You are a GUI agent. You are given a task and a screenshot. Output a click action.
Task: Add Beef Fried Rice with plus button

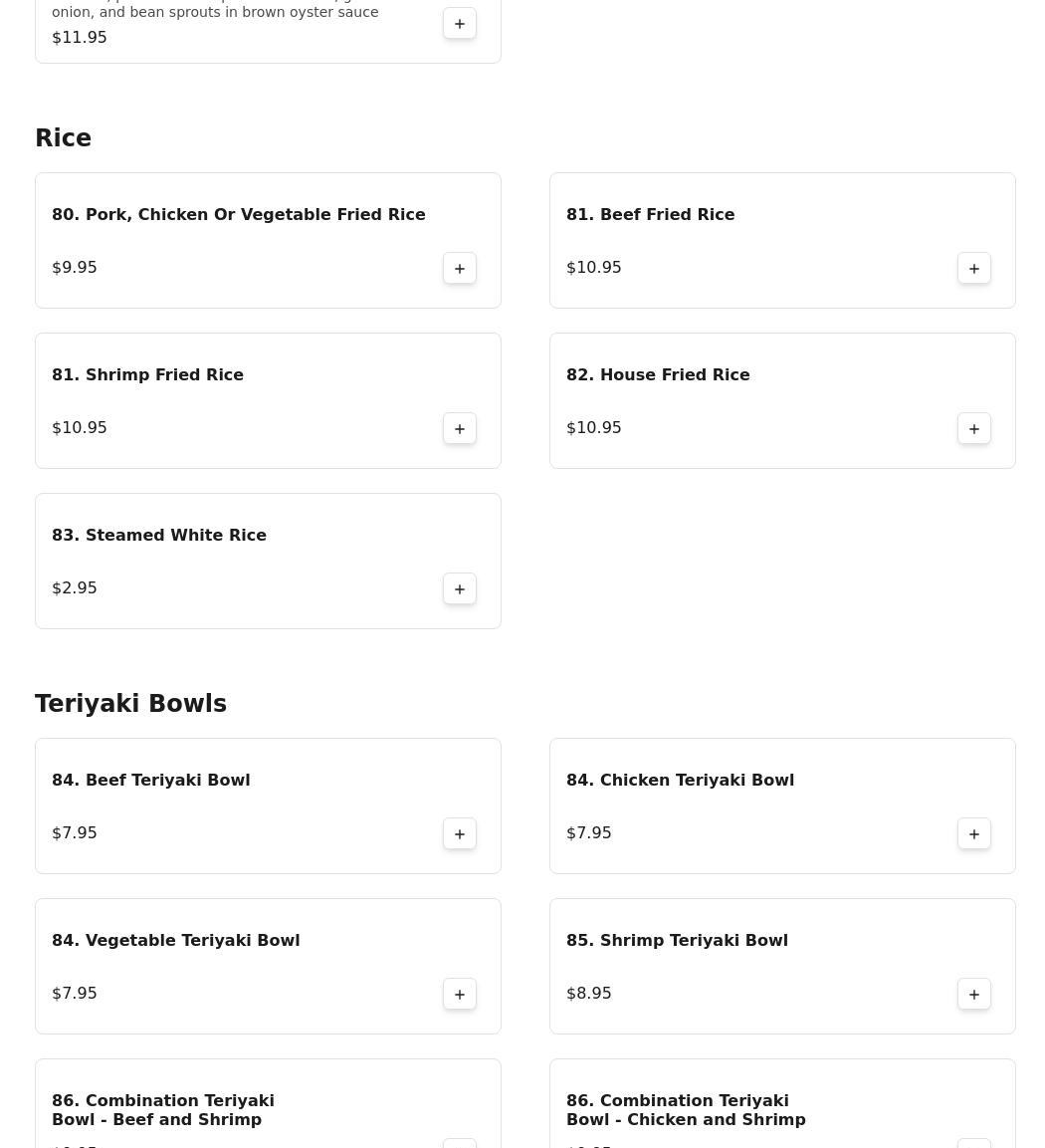click(x=974, y=269)
